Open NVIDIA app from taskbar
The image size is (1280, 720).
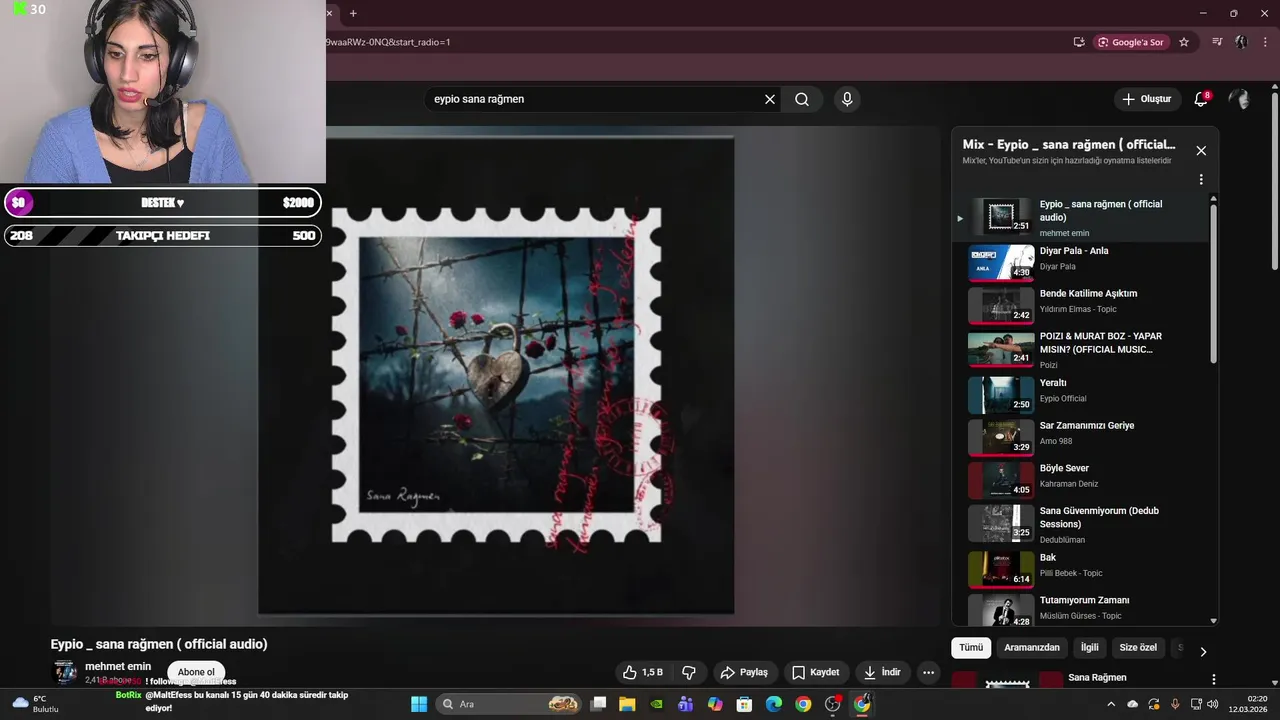(x=656, y=704)
